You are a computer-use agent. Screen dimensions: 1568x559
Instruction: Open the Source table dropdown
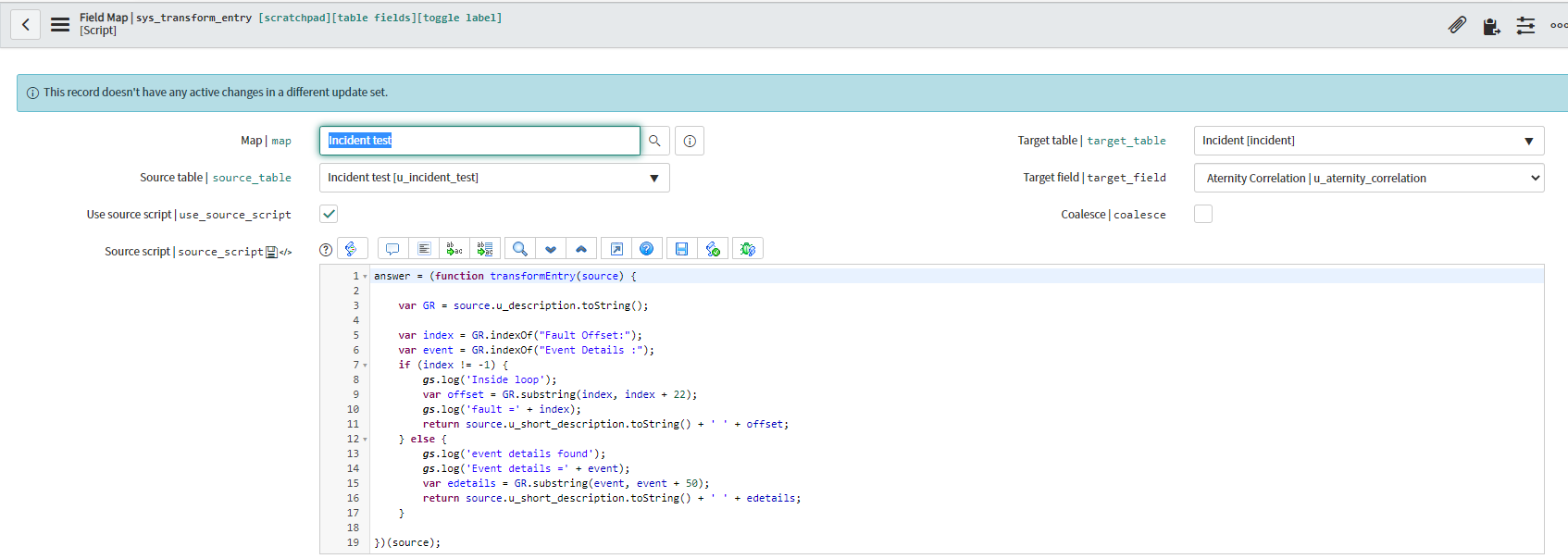pos(494,178)
